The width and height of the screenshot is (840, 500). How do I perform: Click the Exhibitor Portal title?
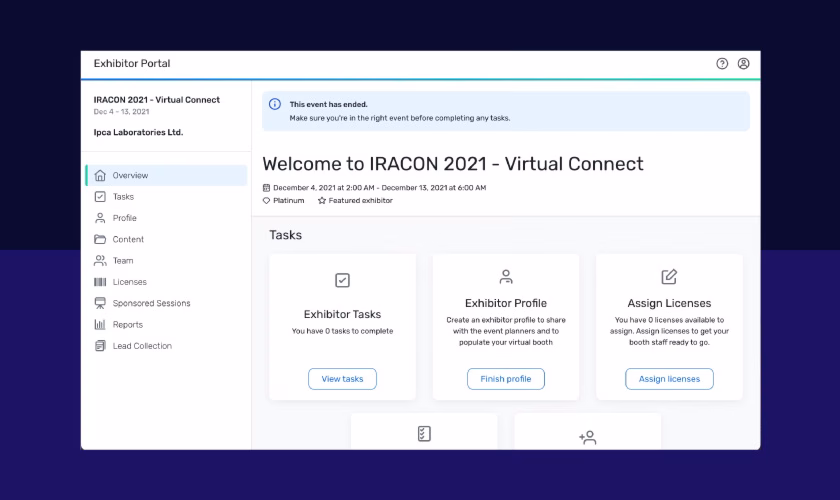[x=132, y=63]
